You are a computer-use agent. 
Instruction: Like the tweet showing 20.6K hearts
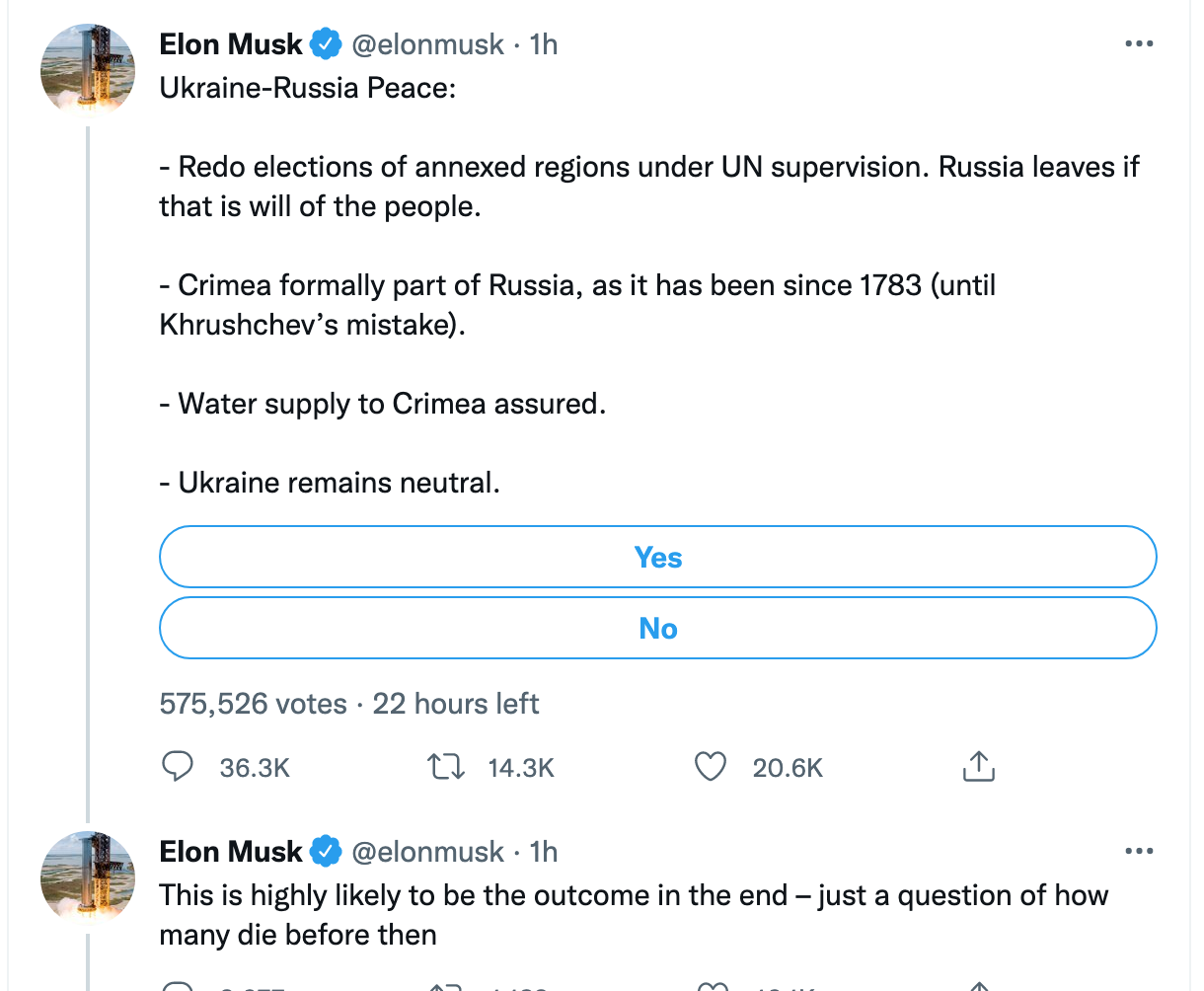[x=711, y=767]
